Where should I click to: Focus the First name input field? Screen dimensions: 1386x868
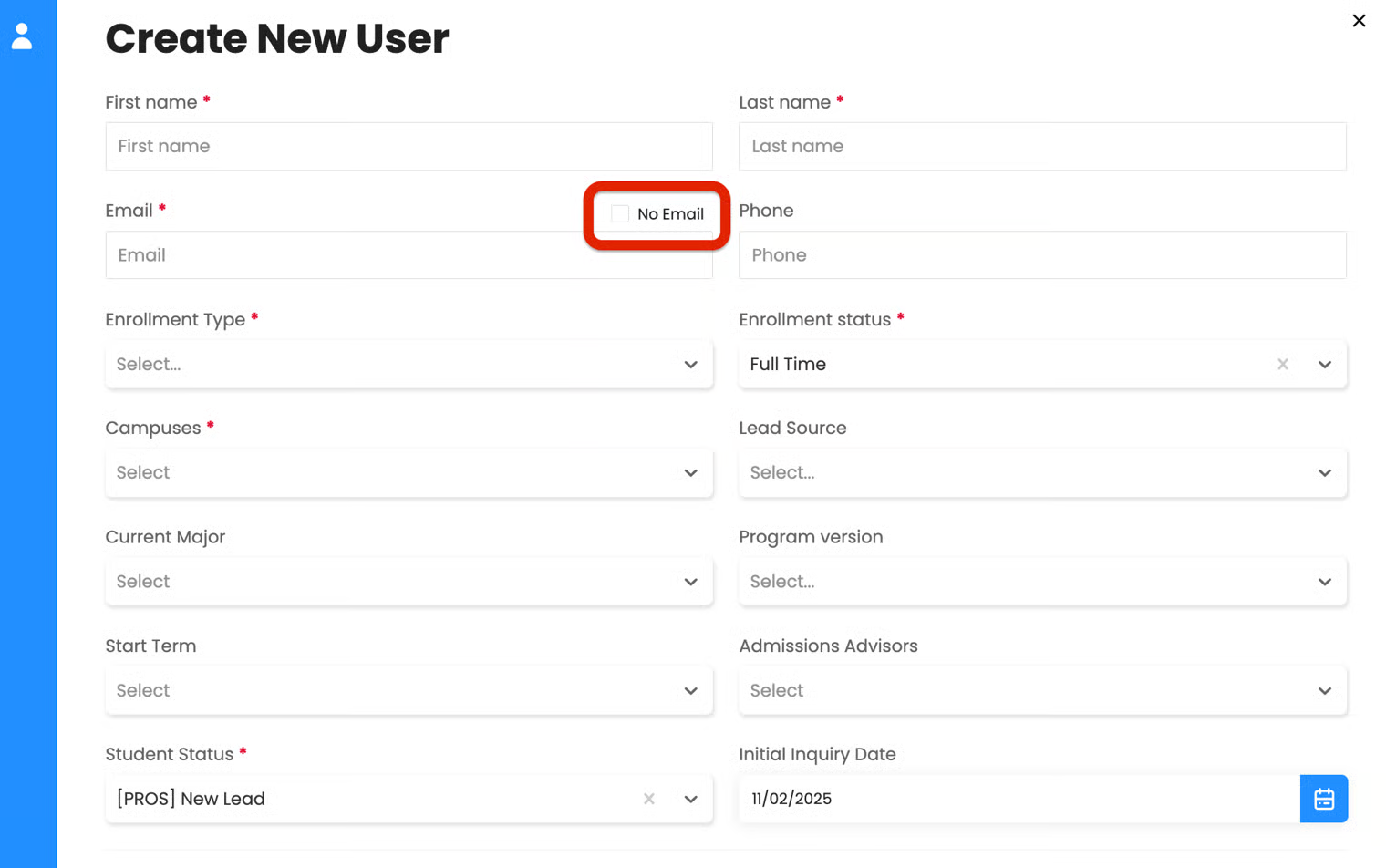409,147
